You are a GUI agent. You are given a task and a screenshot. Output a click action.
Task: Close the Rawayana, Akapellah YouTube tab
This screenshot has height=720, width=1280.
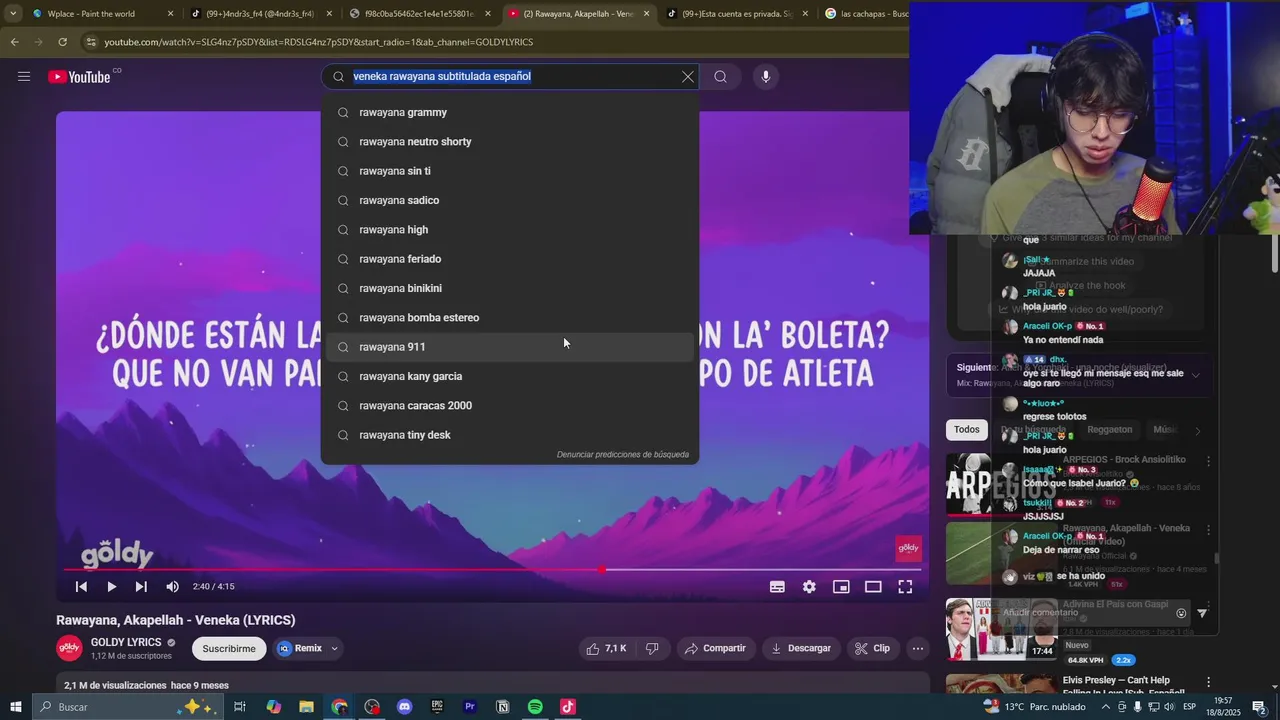tap(646, 14)
